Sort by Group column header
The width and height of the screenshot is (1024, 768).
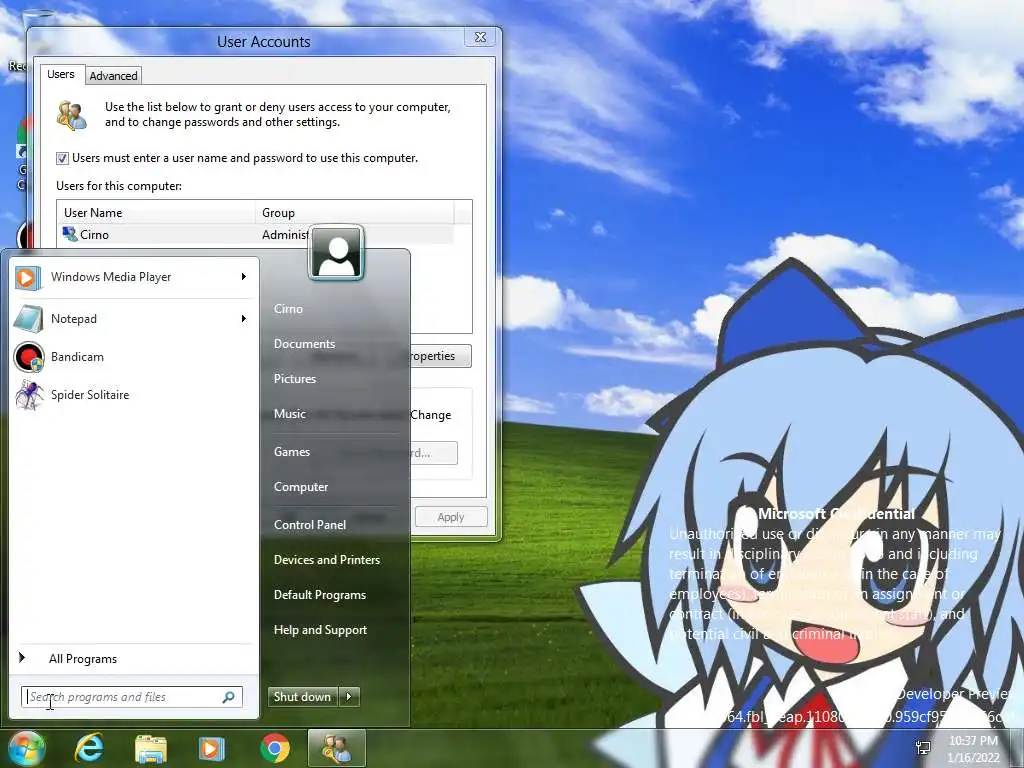(x=355, y=213)
